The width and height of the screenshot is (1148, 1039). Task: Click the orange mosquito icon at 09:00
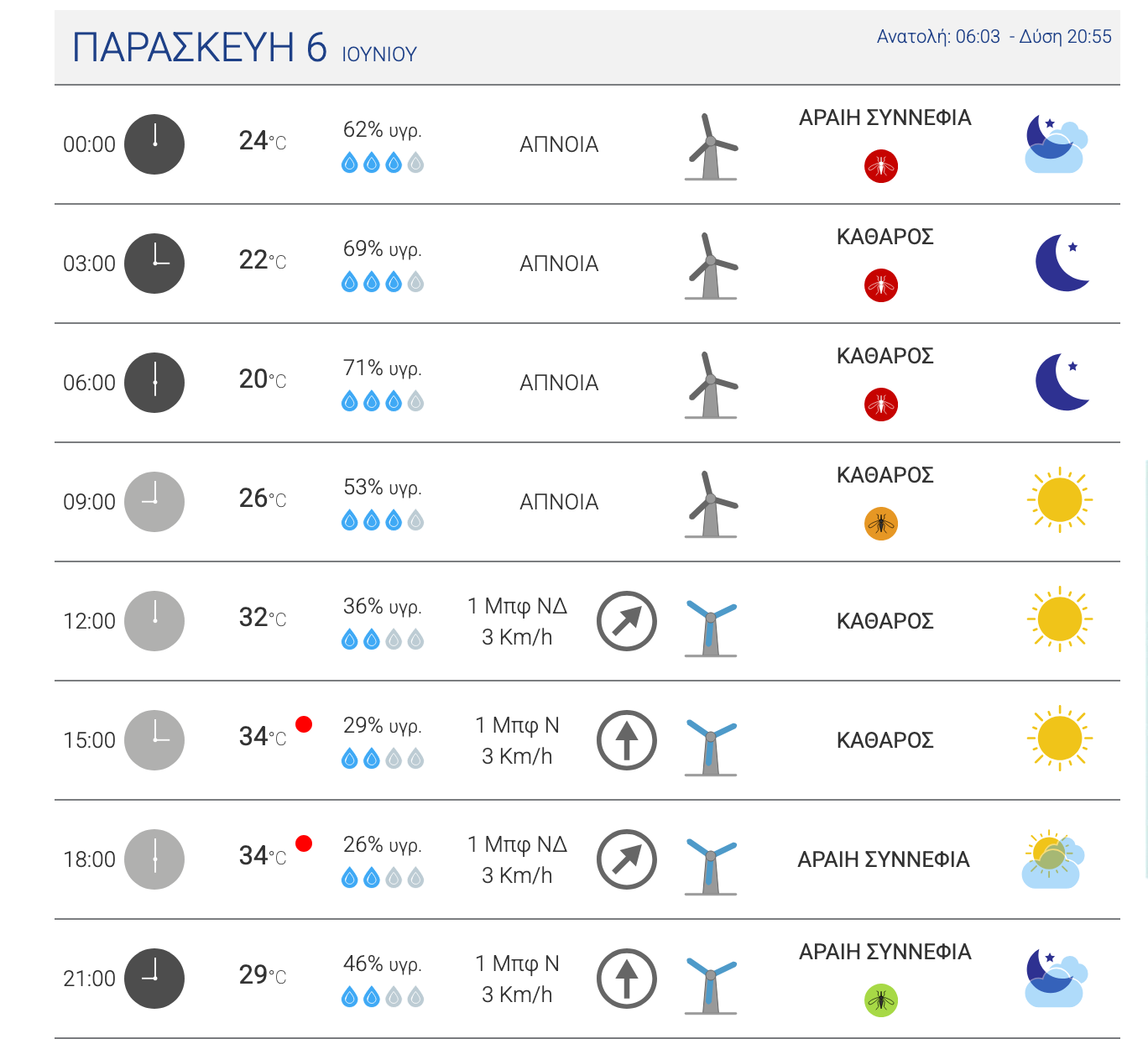click(x=881, y=524)
